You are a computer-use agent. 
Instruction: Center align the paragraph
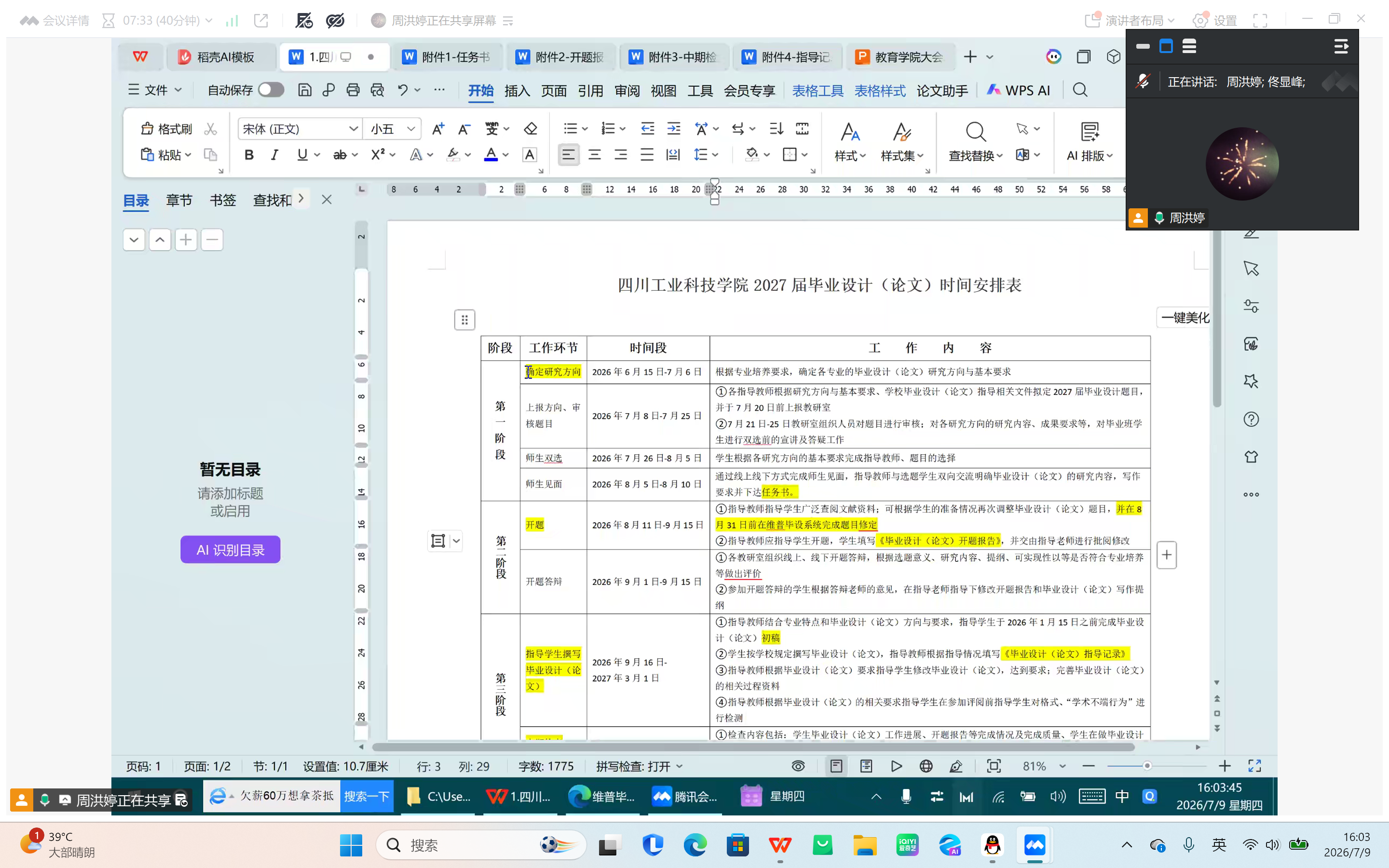click(x=595, y=155)
